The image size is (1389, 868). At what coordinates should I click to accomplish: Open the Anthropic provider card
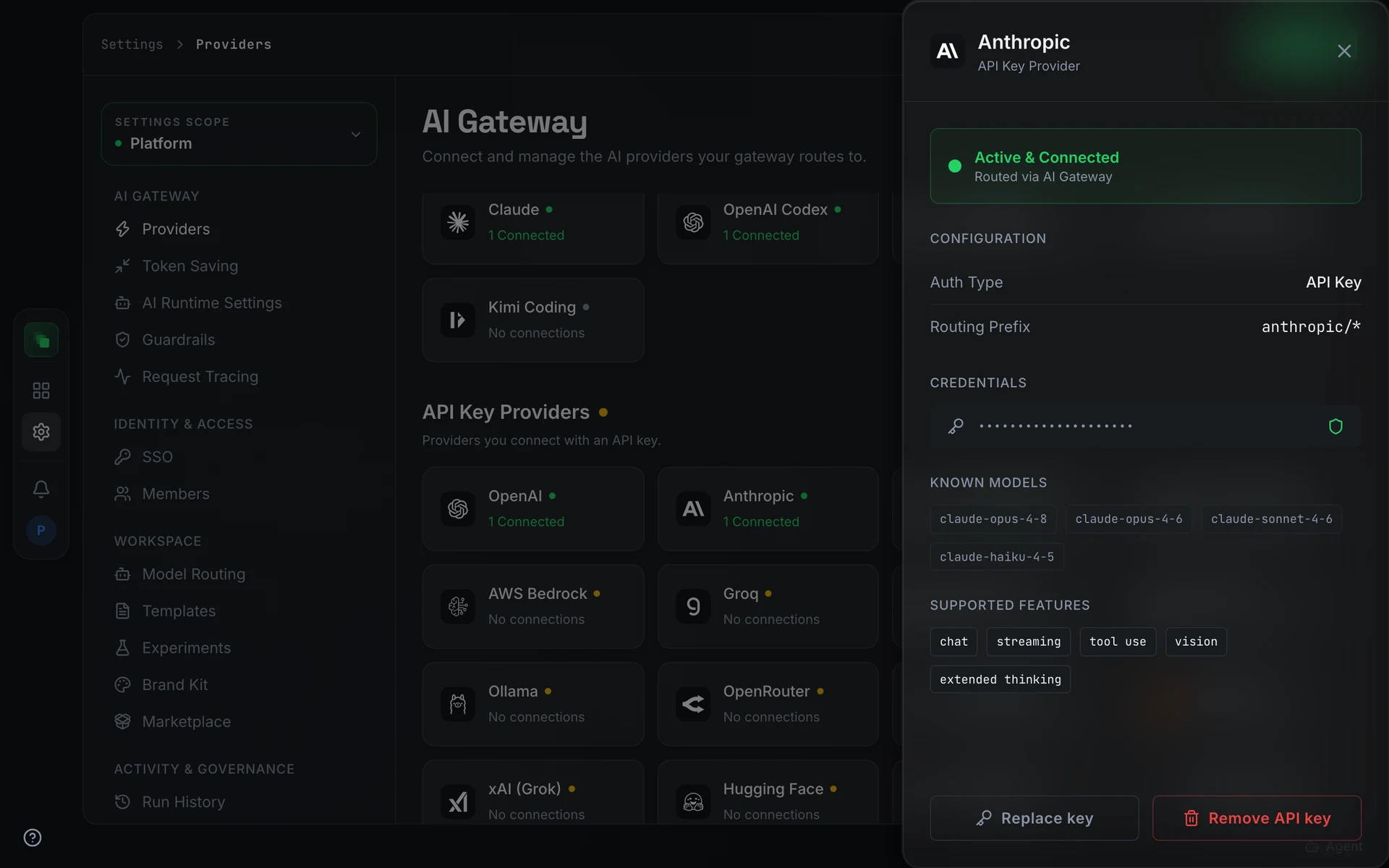[768, 509]
